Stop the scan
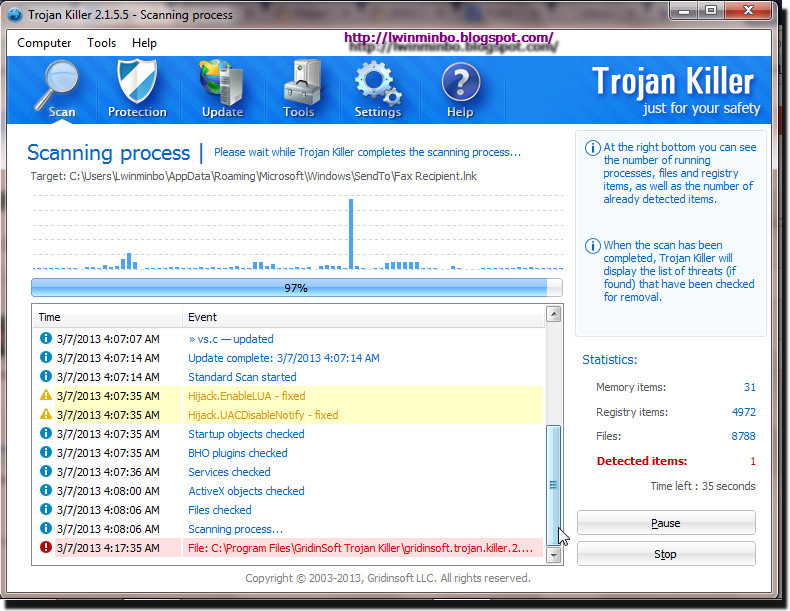The width and height of the screenshot is (790, 611). (x=666, y=554)
